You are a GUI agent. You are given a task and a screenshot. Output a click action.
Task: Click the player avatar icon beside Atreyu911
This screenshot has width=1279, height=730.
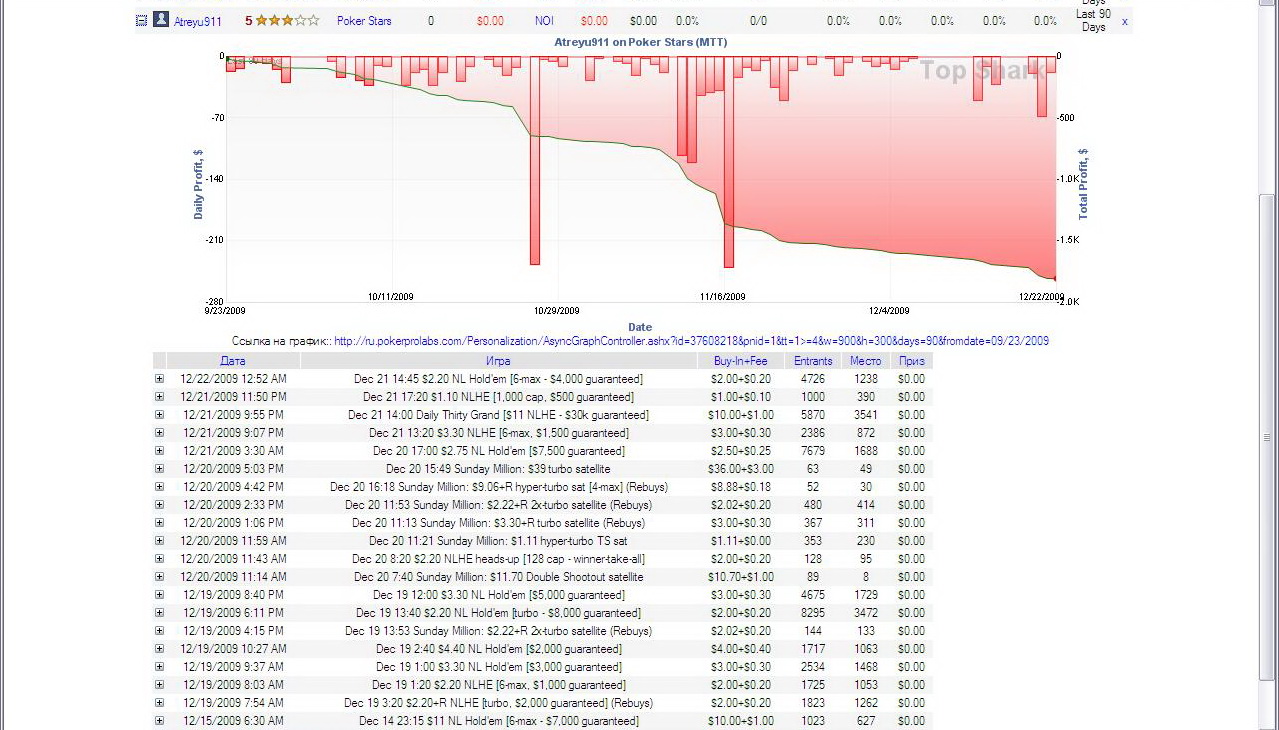[160, 20]
